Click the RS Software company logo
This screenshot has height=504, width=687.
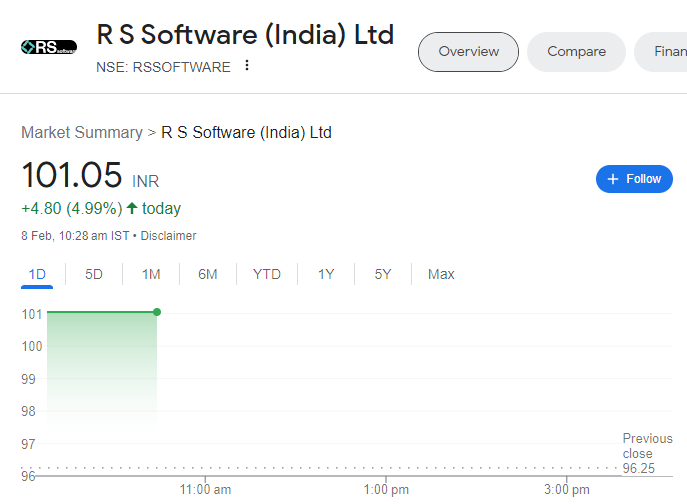[49, 47]
